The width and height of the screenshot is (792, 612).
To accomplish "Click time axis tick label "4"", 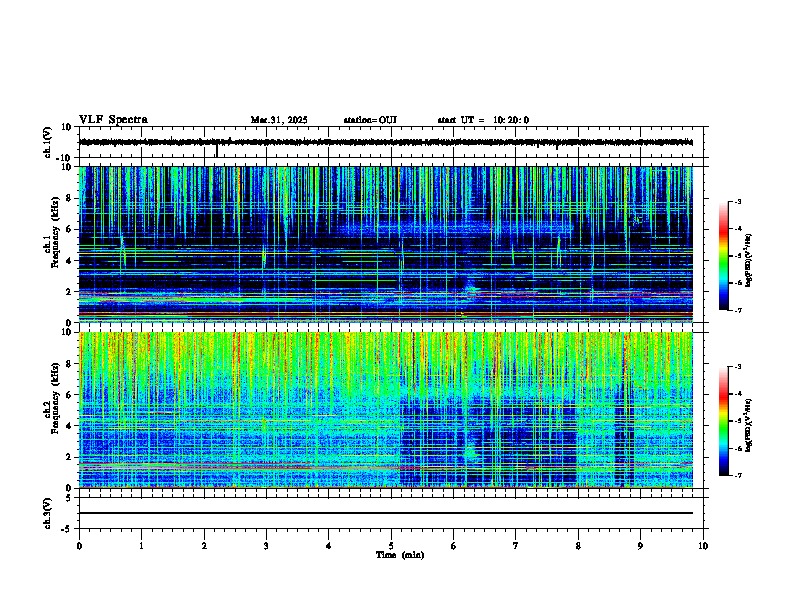I will 329,546.
